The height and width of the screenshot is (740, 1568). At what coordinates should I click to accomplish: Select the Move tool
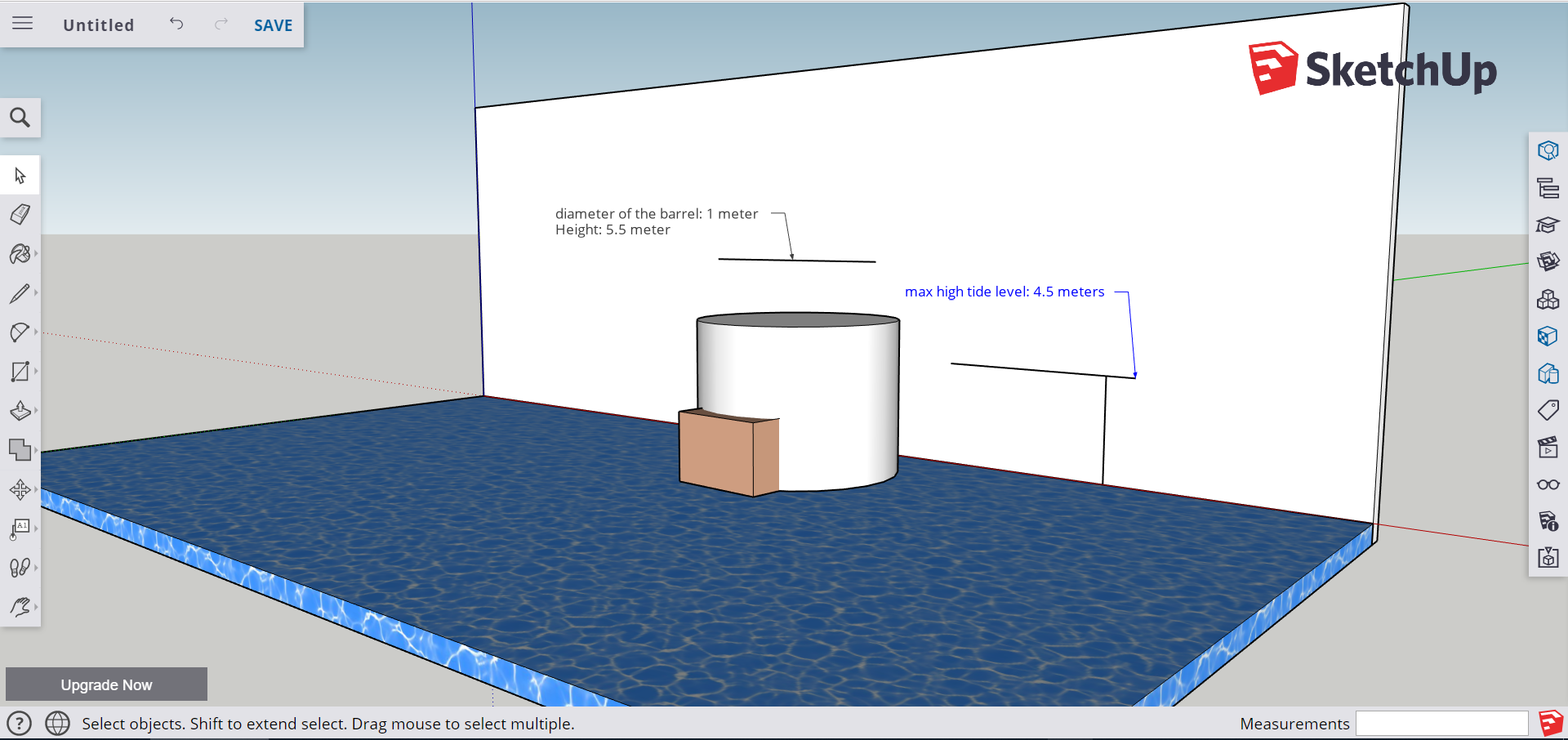pos(20,489)
